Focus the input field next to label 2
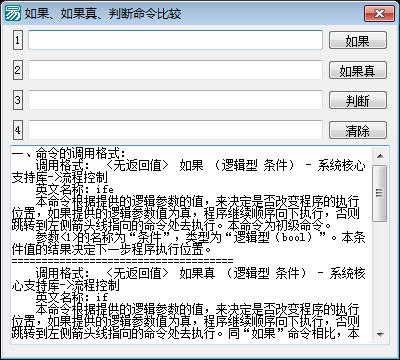 pyautogui.click(x=175, y=70)
